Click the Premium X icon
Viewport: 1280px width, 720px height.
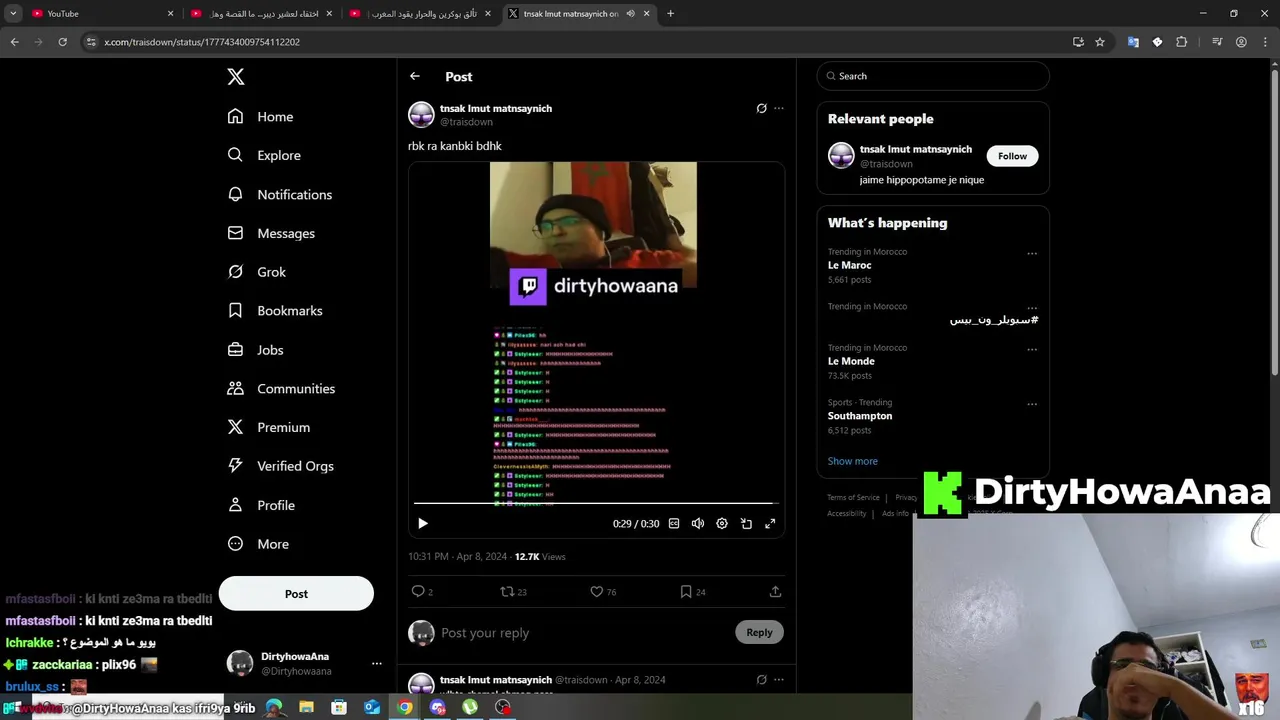pyautogui.click(x=235, y=427)
